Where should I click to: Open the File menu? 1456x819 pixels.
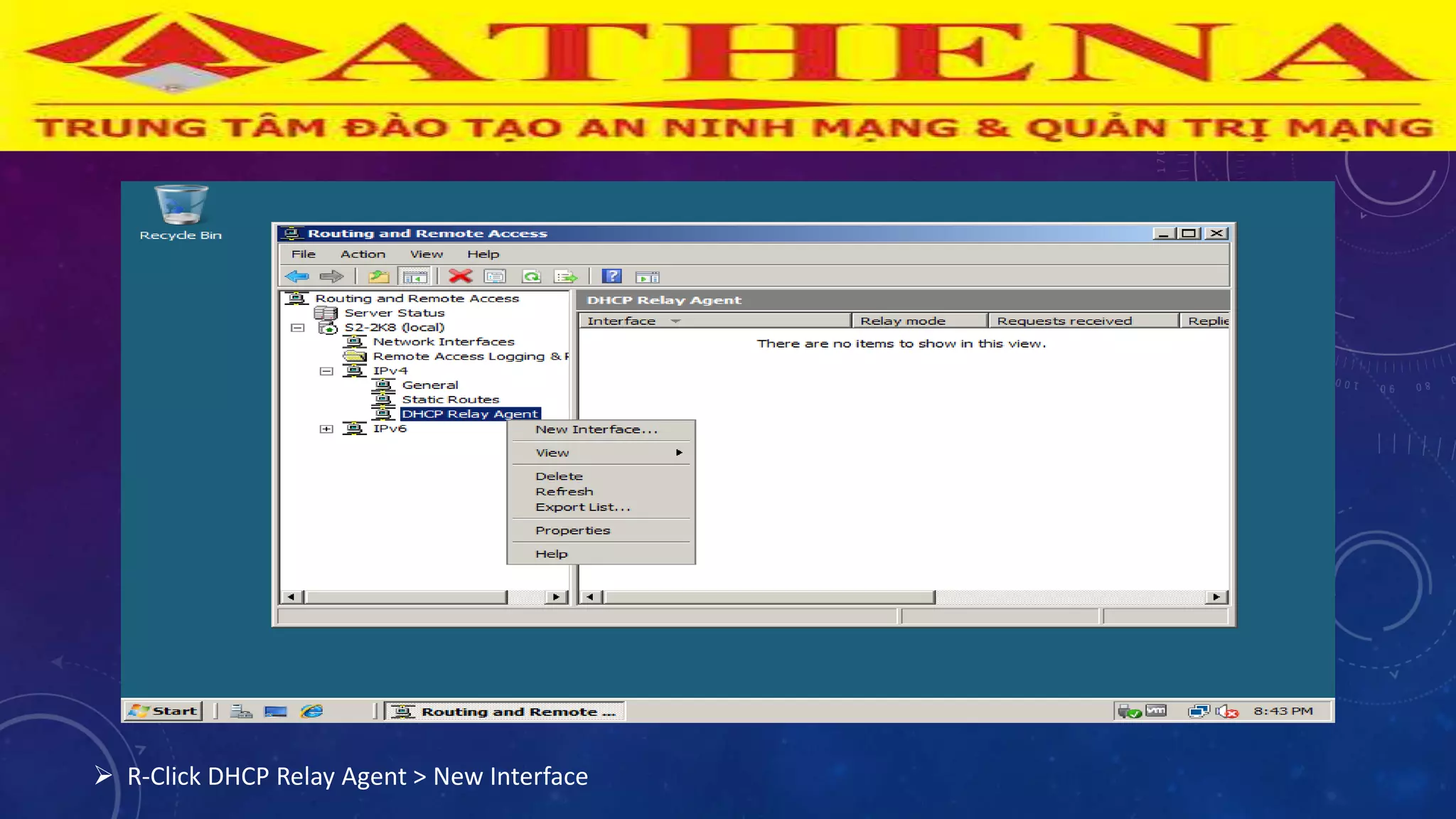(x=304, y=254)
